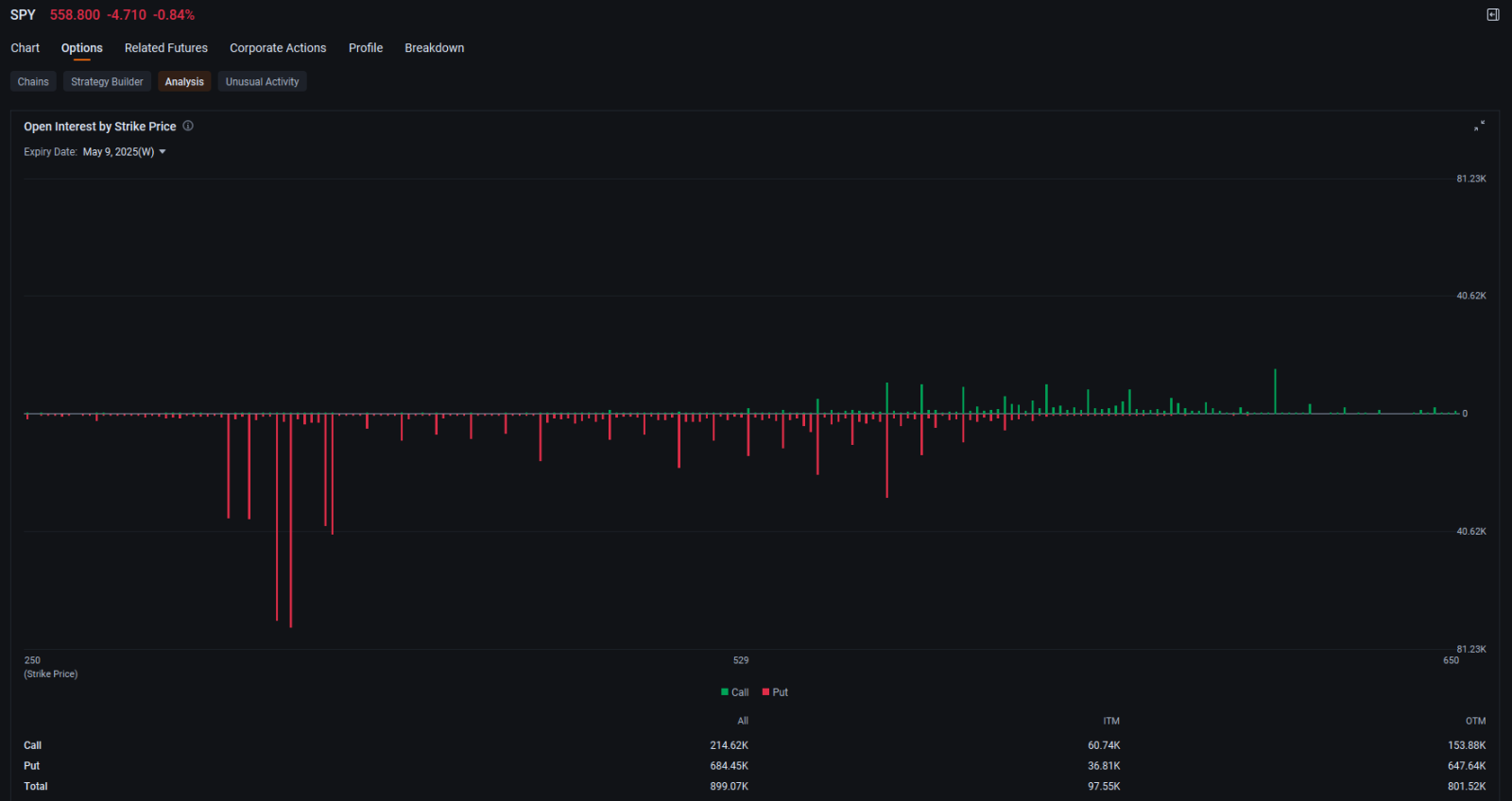Click the OTM total 801.52K
Viewport: 1512px width, 801px height.
(1467, 786)
